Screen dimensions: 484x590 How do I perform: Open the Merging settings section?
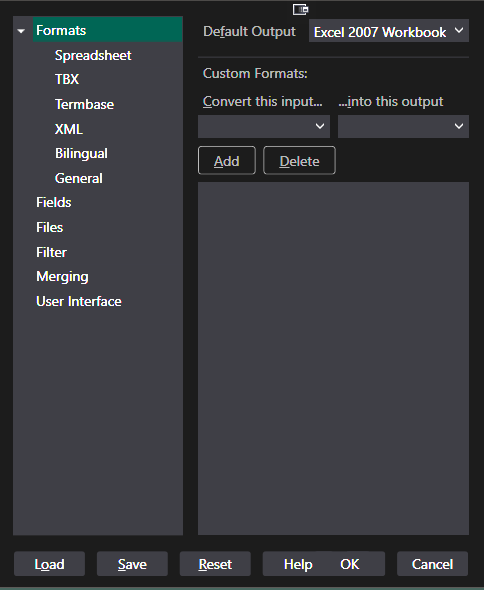(62, 277)
